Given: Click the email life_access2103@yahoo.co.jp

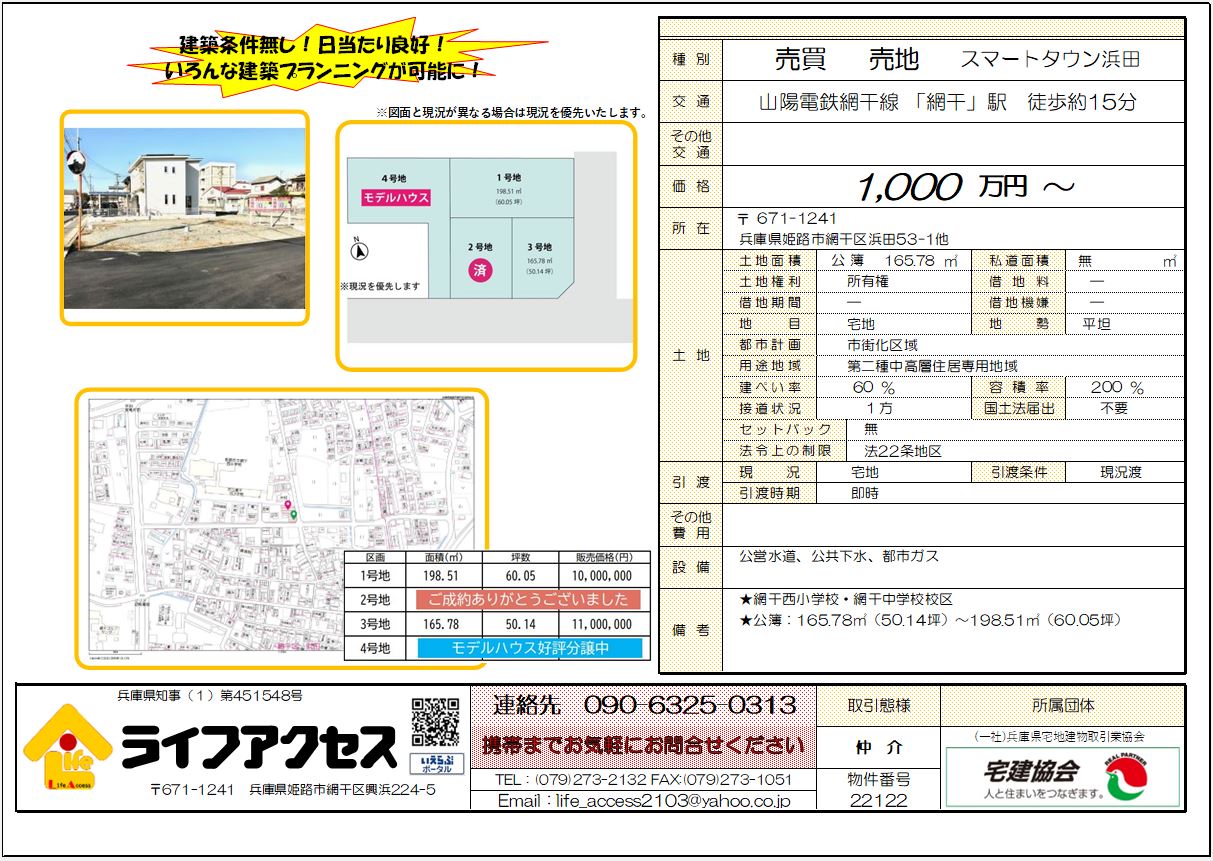Looking at the screenshot, I should (x=644, y=801).
